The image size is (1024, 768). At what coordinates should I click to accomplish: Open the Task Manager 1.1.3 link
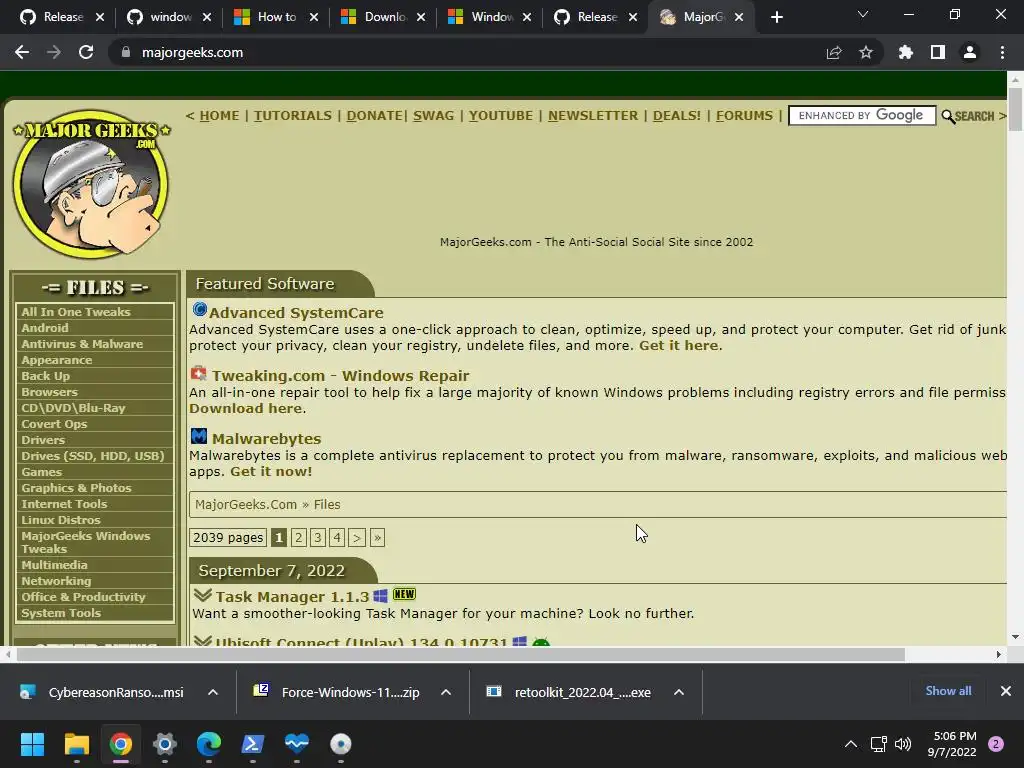click(x=292, y=596)
